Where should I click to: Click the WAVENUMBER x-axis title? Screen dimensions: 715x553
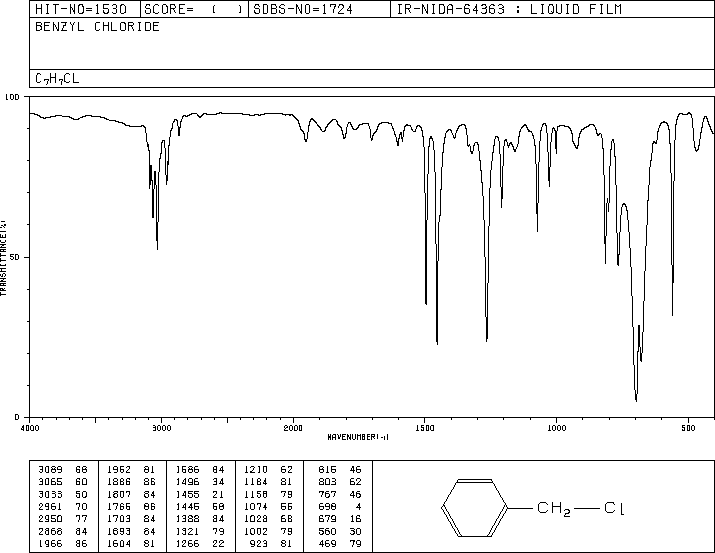click(x=358, y=437)
